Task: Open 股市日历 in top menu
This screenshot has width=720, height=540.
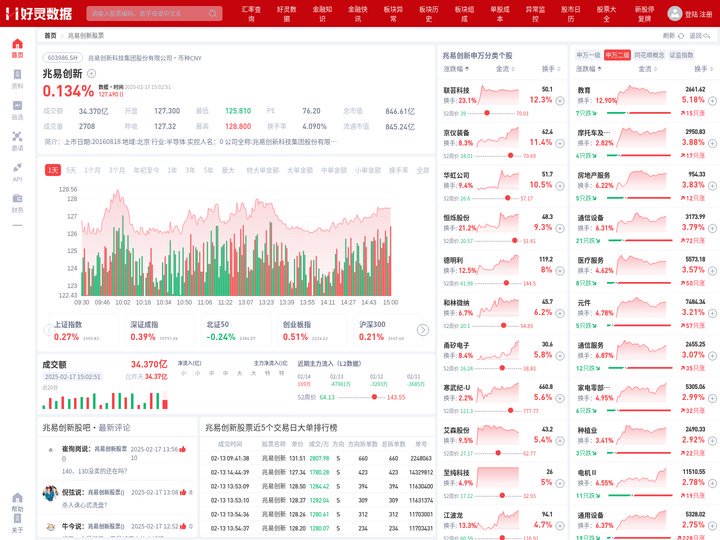Action: (571, 14)
